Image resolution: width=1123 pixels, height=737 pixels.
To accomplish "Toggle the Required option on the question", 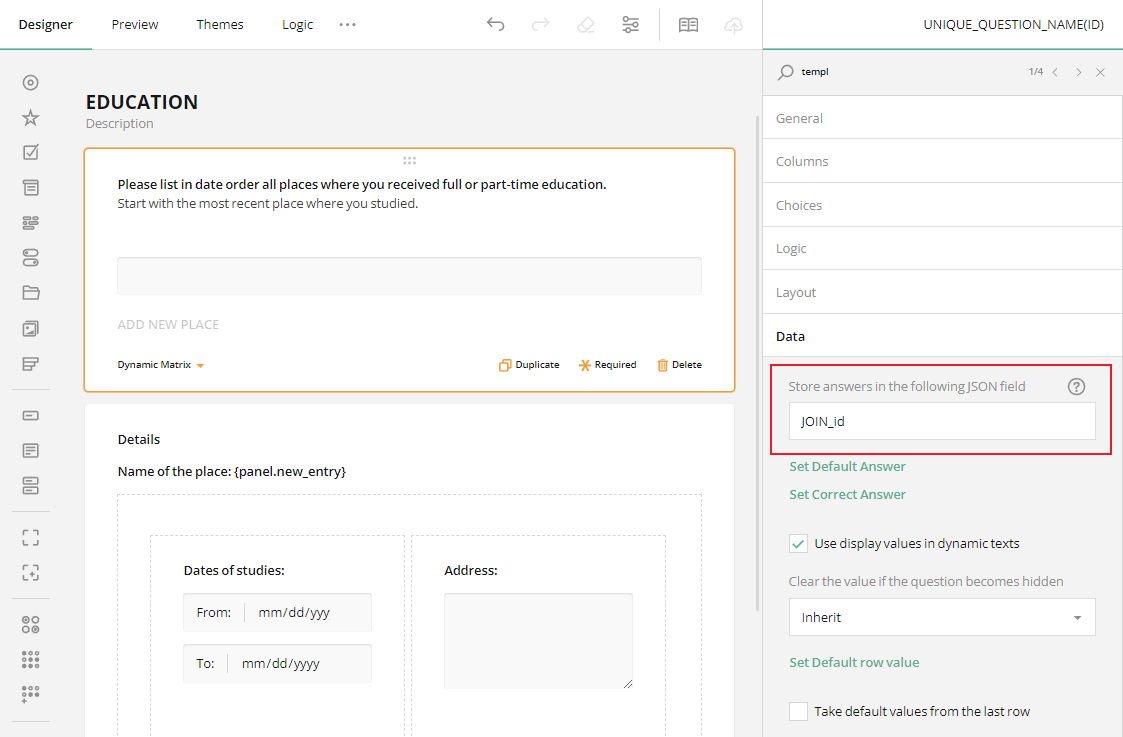I will click(x=607, y=365).
